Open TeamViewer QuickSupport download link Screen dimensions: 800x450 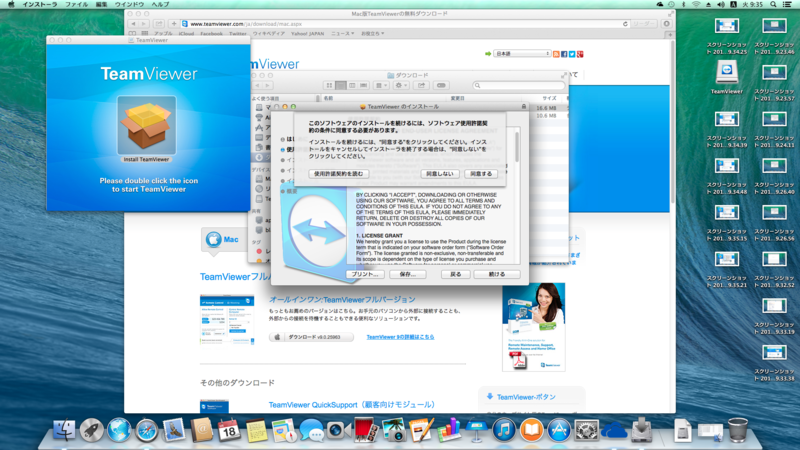(352, 405)
